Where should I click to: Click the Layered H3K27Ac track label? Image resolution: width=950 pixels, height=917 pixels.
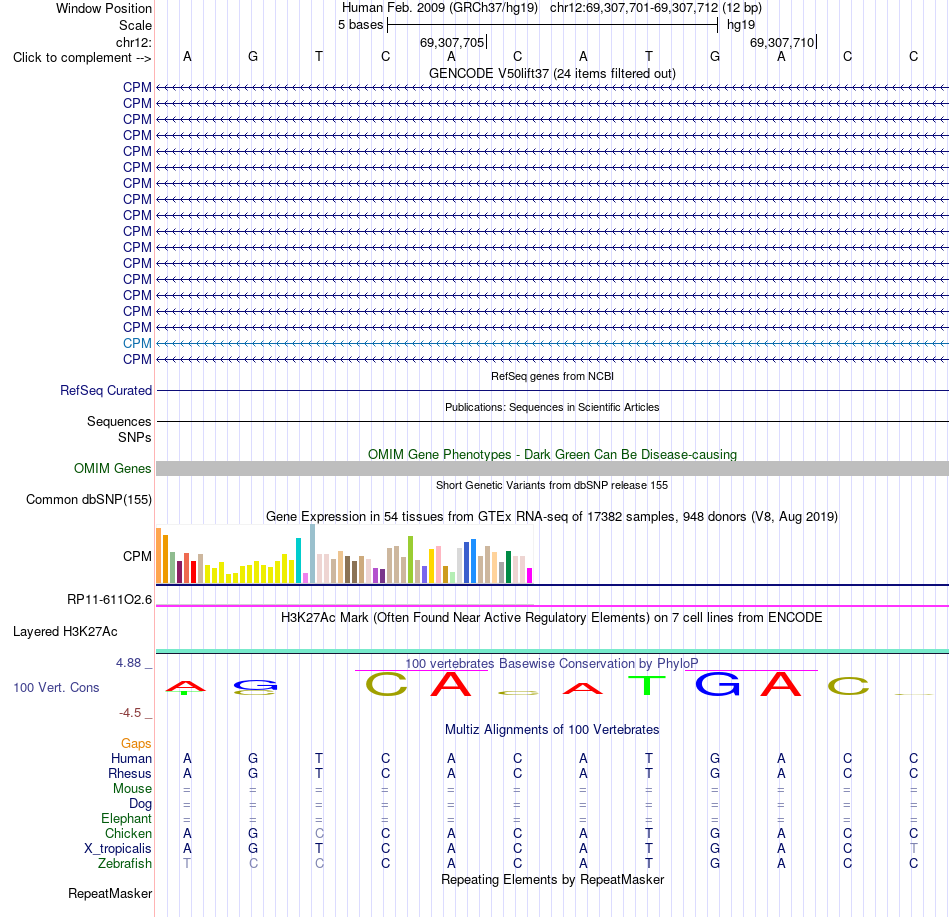65,632
